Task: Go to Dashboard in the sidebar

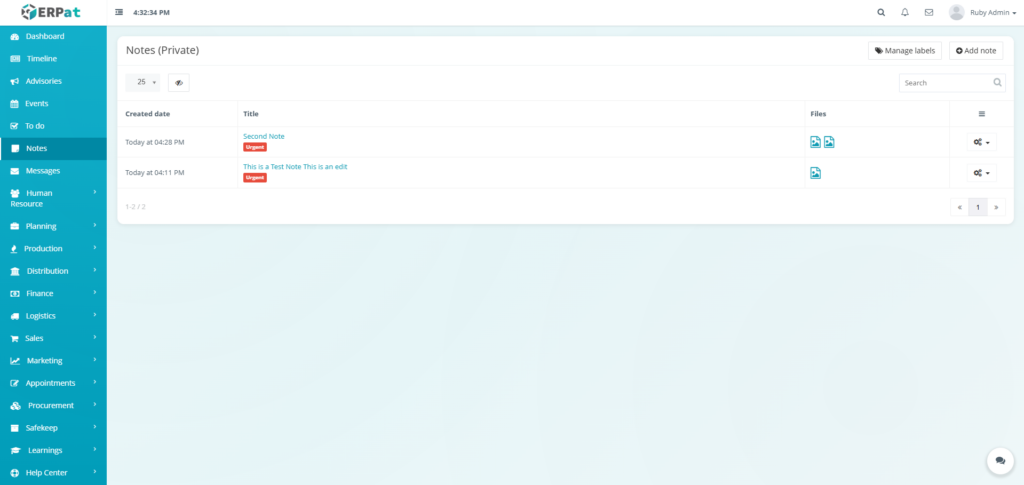Action: 44,36
